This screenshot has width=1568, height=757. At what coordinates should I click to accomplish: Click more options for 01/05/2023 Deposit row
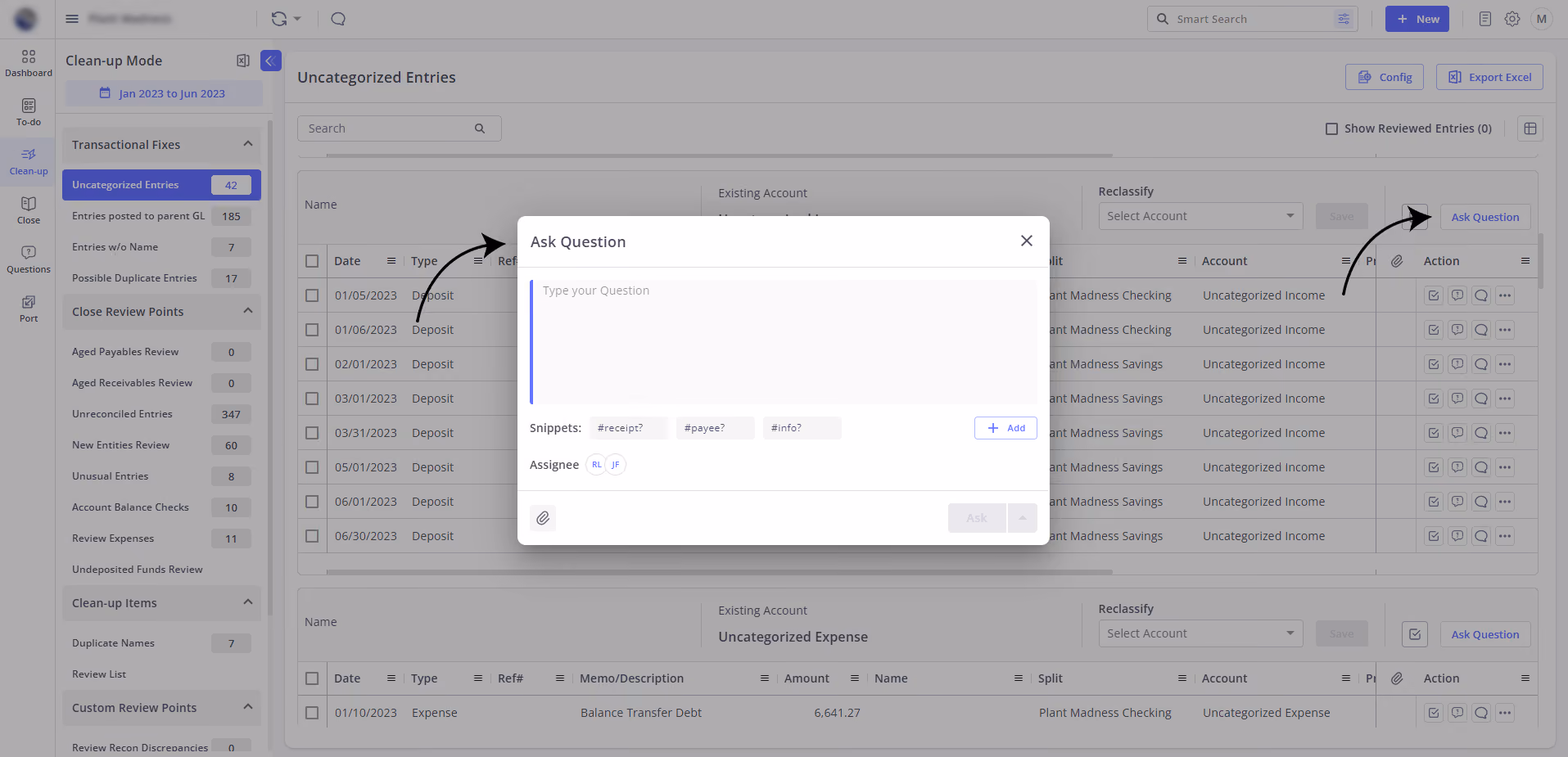pos(1505,295)
